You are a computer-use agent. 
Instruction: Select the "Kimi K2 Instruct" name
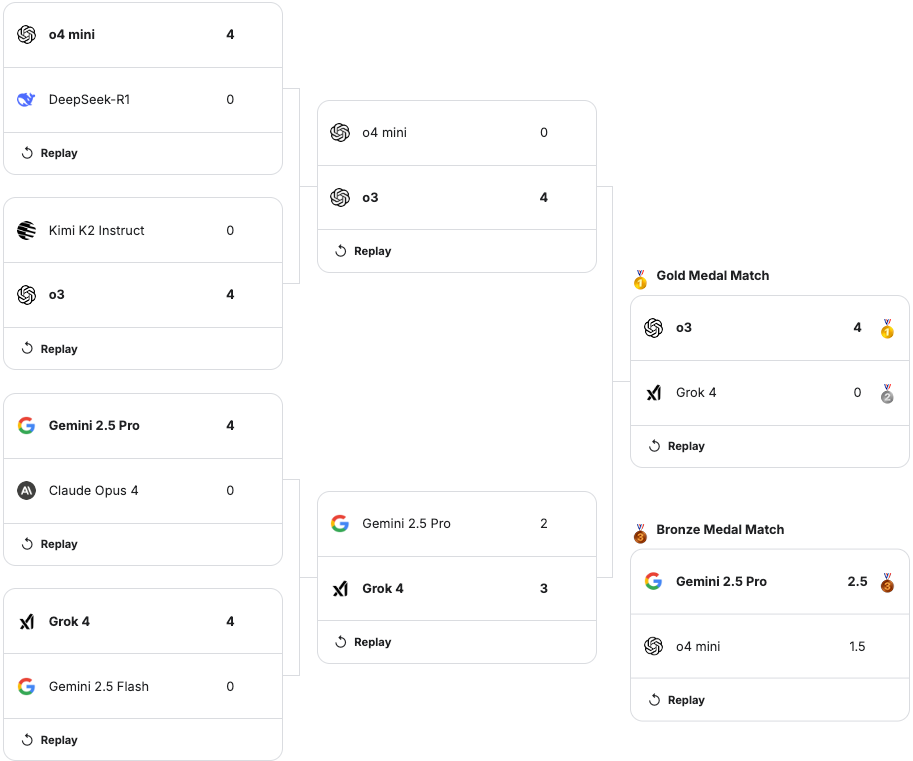pos(97,231)
